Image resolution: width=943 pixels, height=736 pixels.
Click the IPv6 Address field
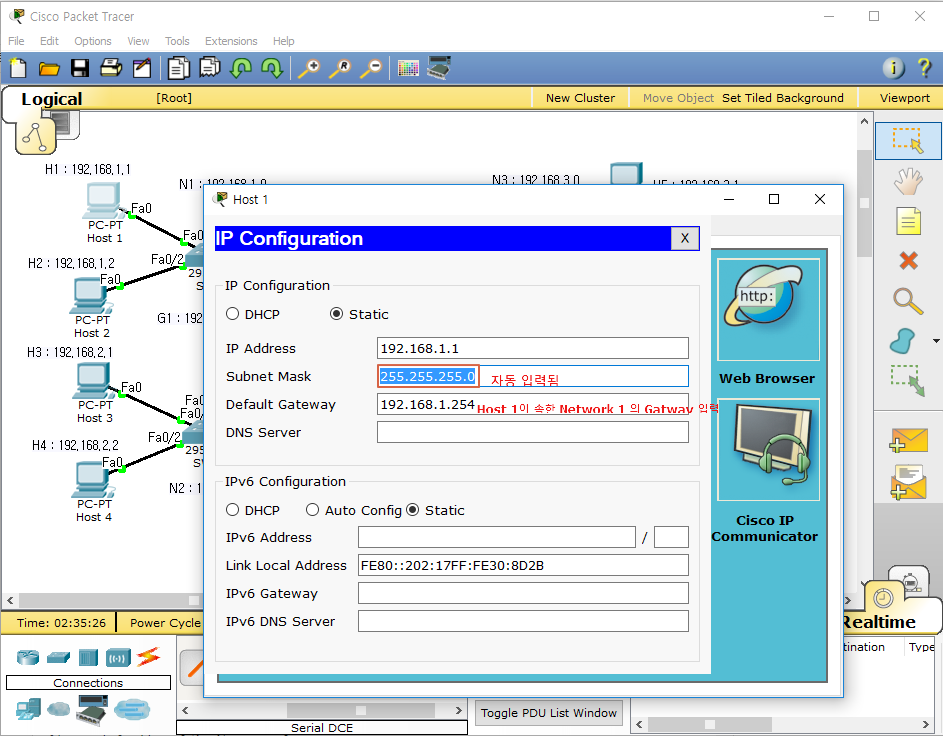[x=497, y=537]
